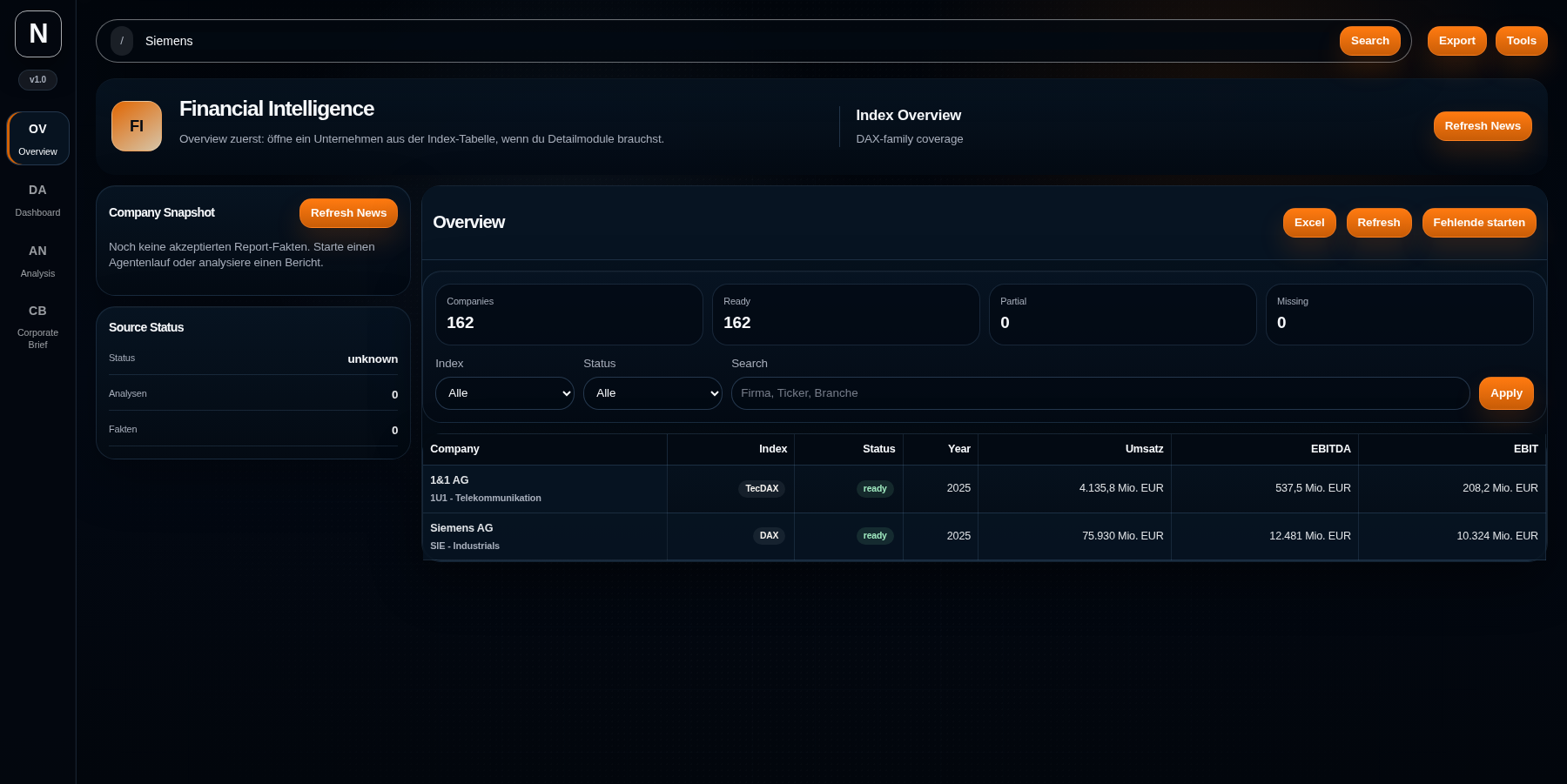
Task: Click the Index Overview heading
Action: coord(909,116)
